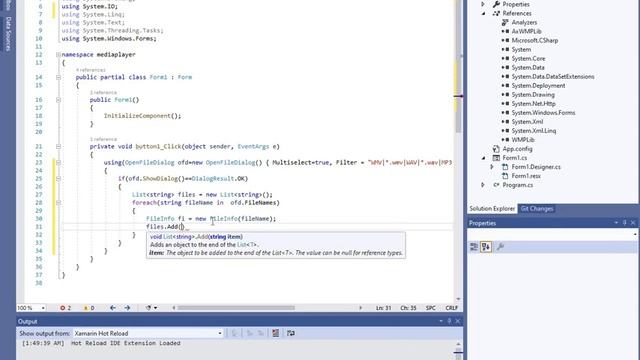Click the Properties wrench node icon
Viewport: 640px width, 360px height.
coord(496,4)
